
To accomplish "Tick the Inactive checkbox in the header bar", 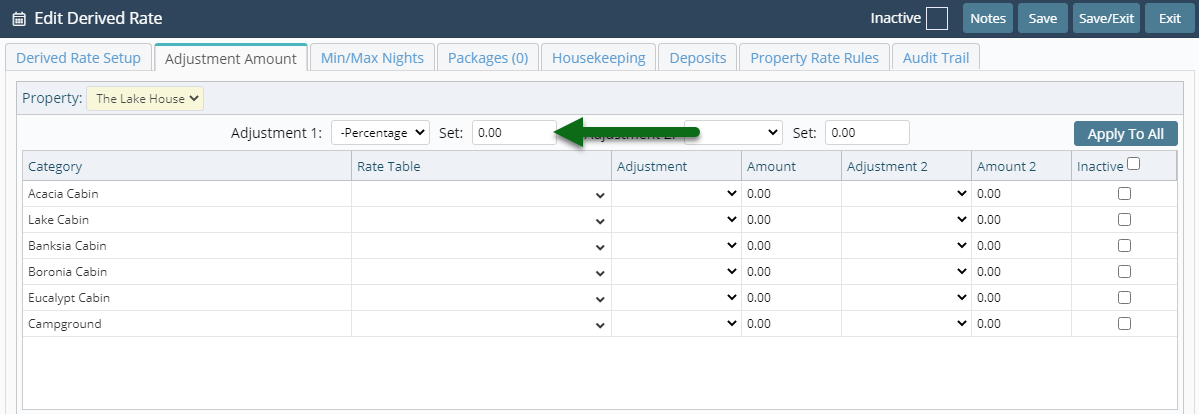I will click(937, 18).
